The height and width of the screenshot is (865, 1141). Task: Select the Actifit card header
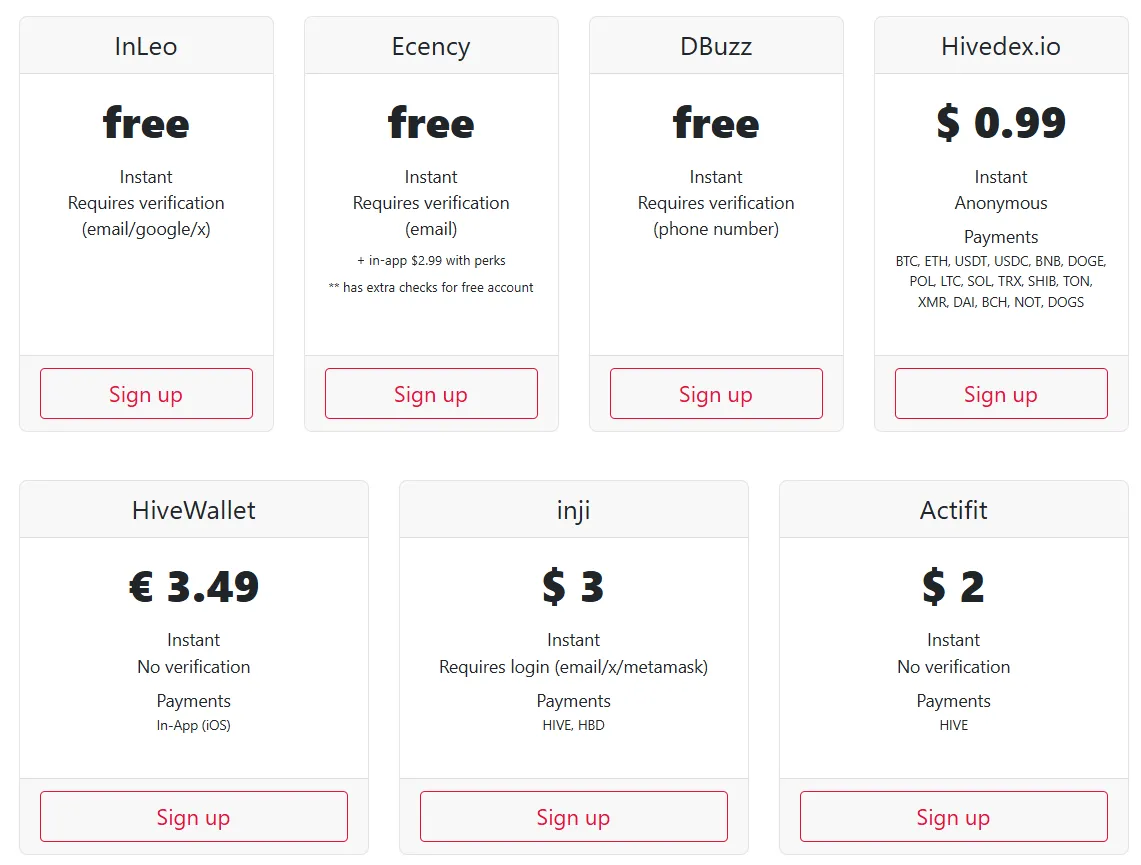tap(954, 509)
